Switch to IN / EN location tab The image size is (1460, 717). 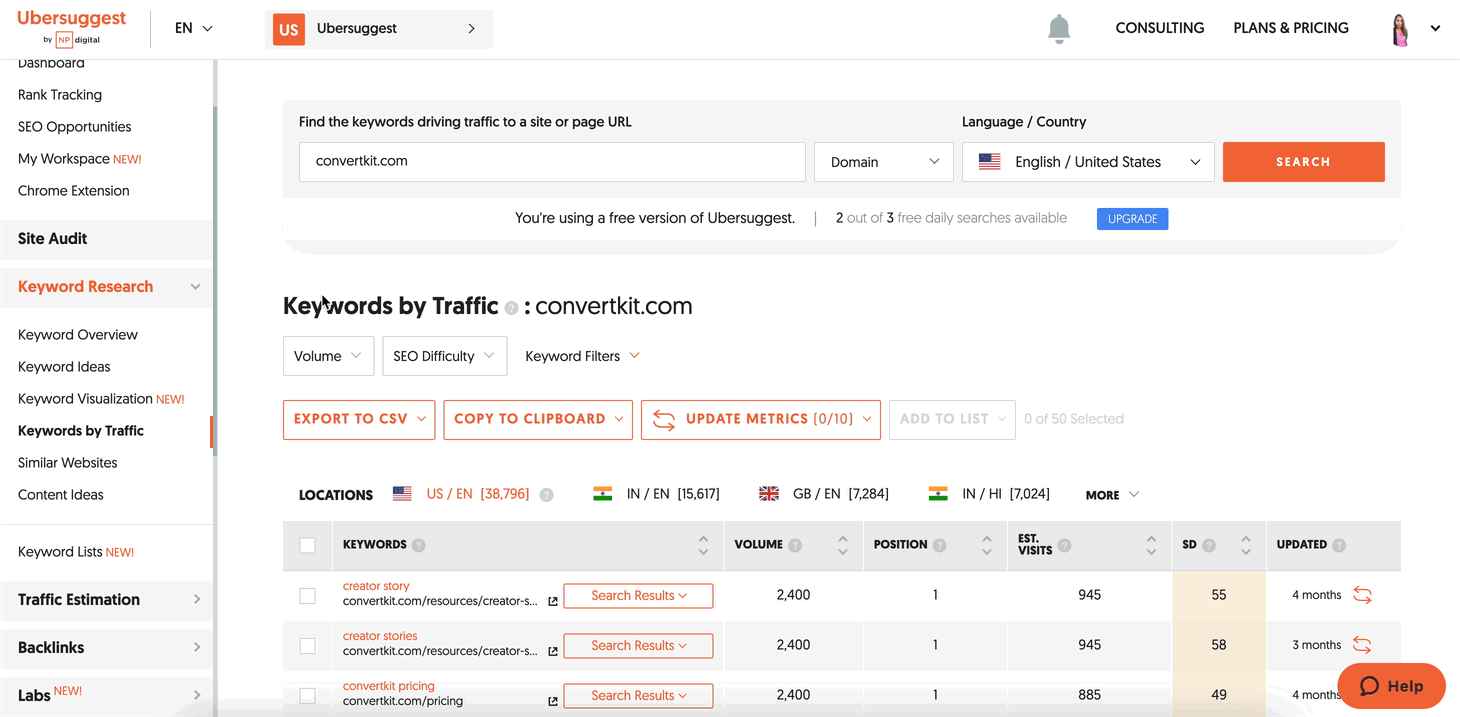[x=656, y=494]
